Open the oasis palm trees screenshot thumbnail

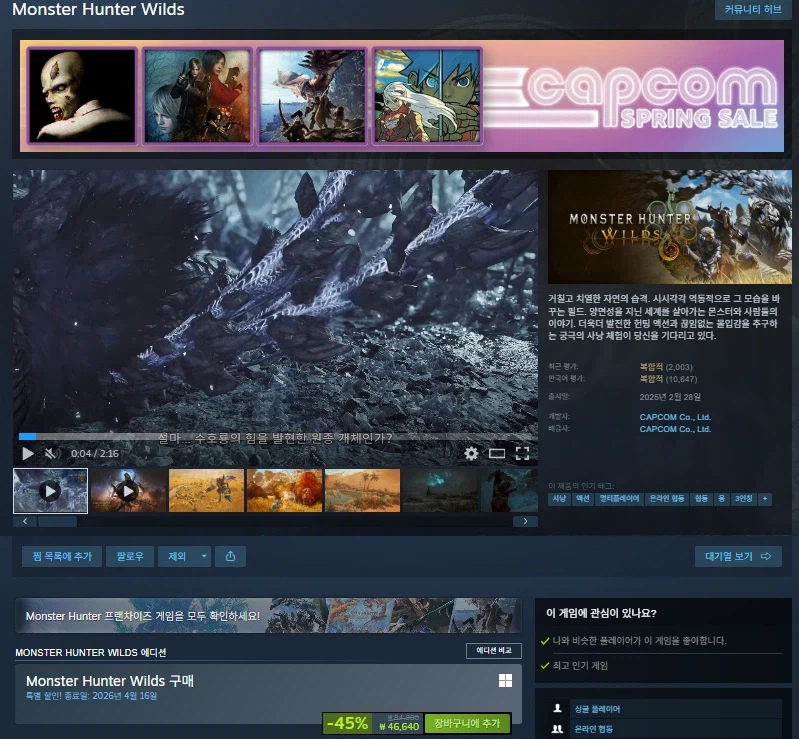[362, 491]
